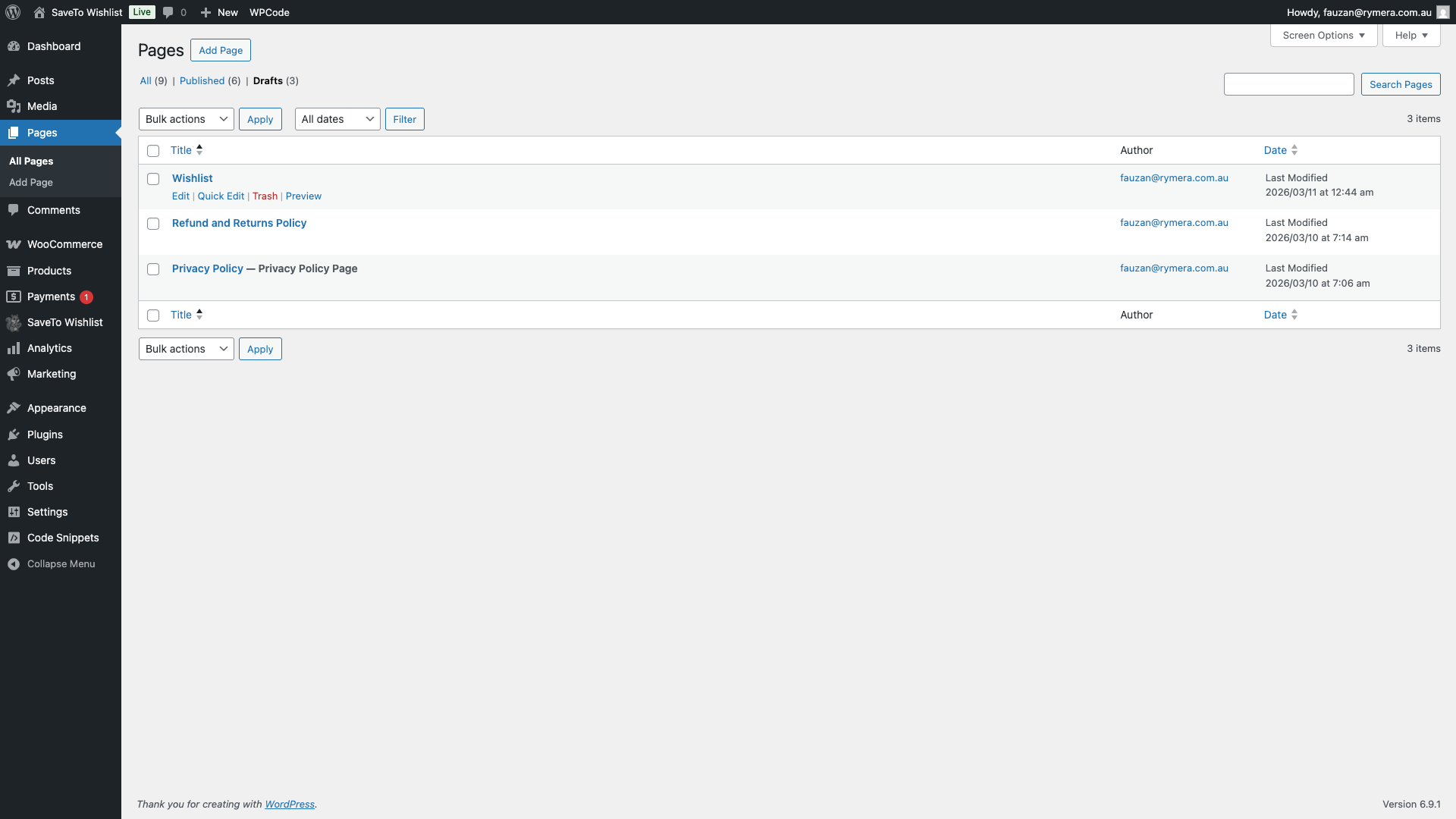Open the Screen Options panel
Image resolution: width=1456 pixels, height=819 pixels.
[1323, 35]
